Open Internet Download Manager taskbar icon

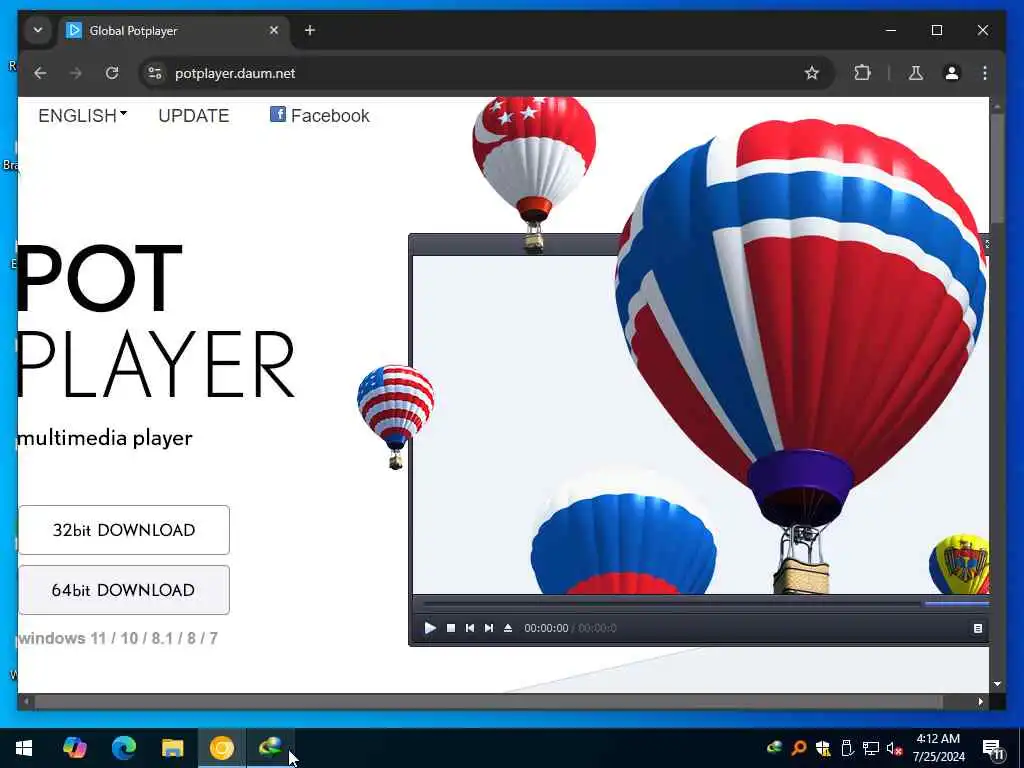[270, 746]
